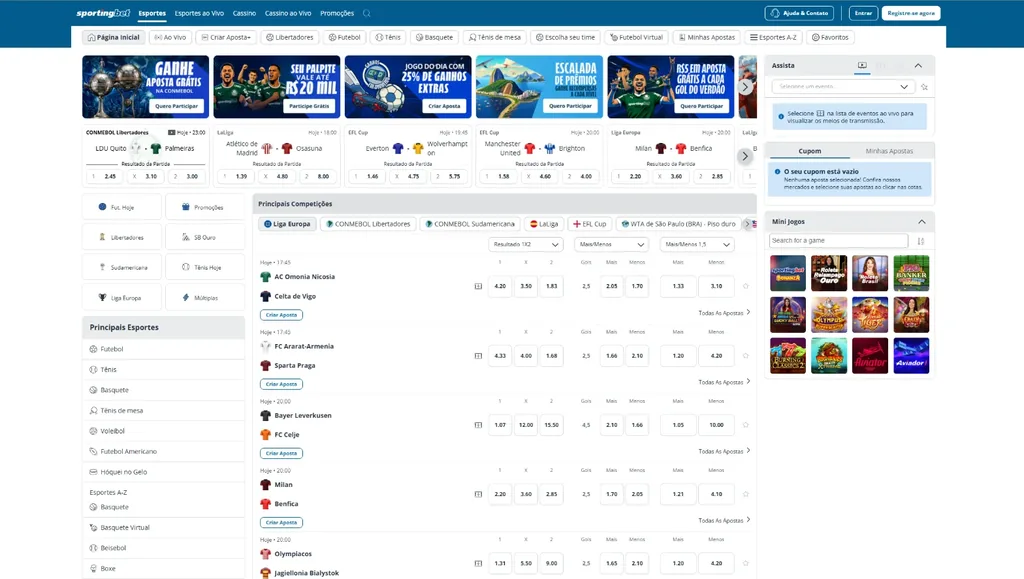Click the Search for a game field

839,241
